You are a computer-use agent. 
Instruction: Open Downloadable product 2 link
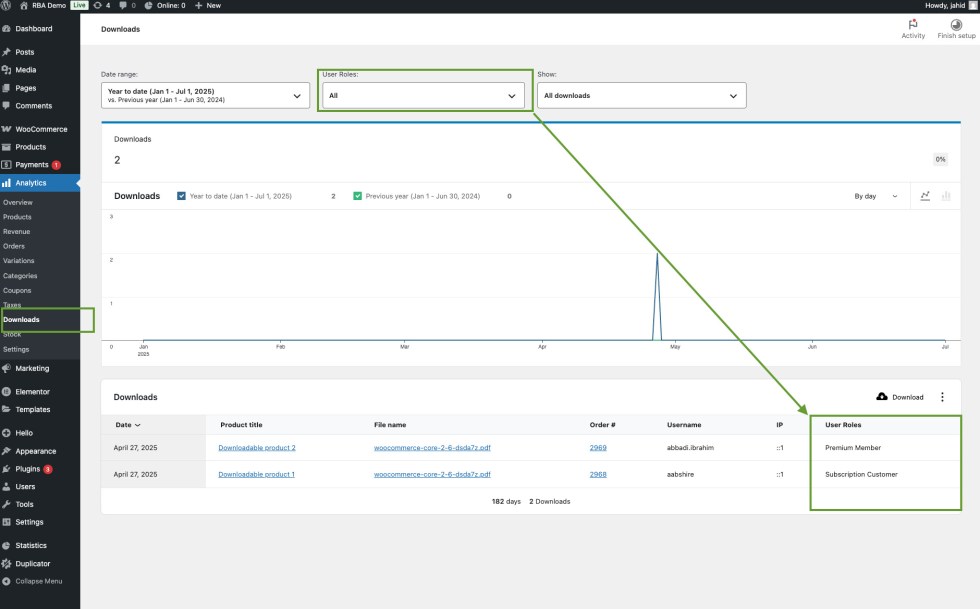(x=257, y=448)
